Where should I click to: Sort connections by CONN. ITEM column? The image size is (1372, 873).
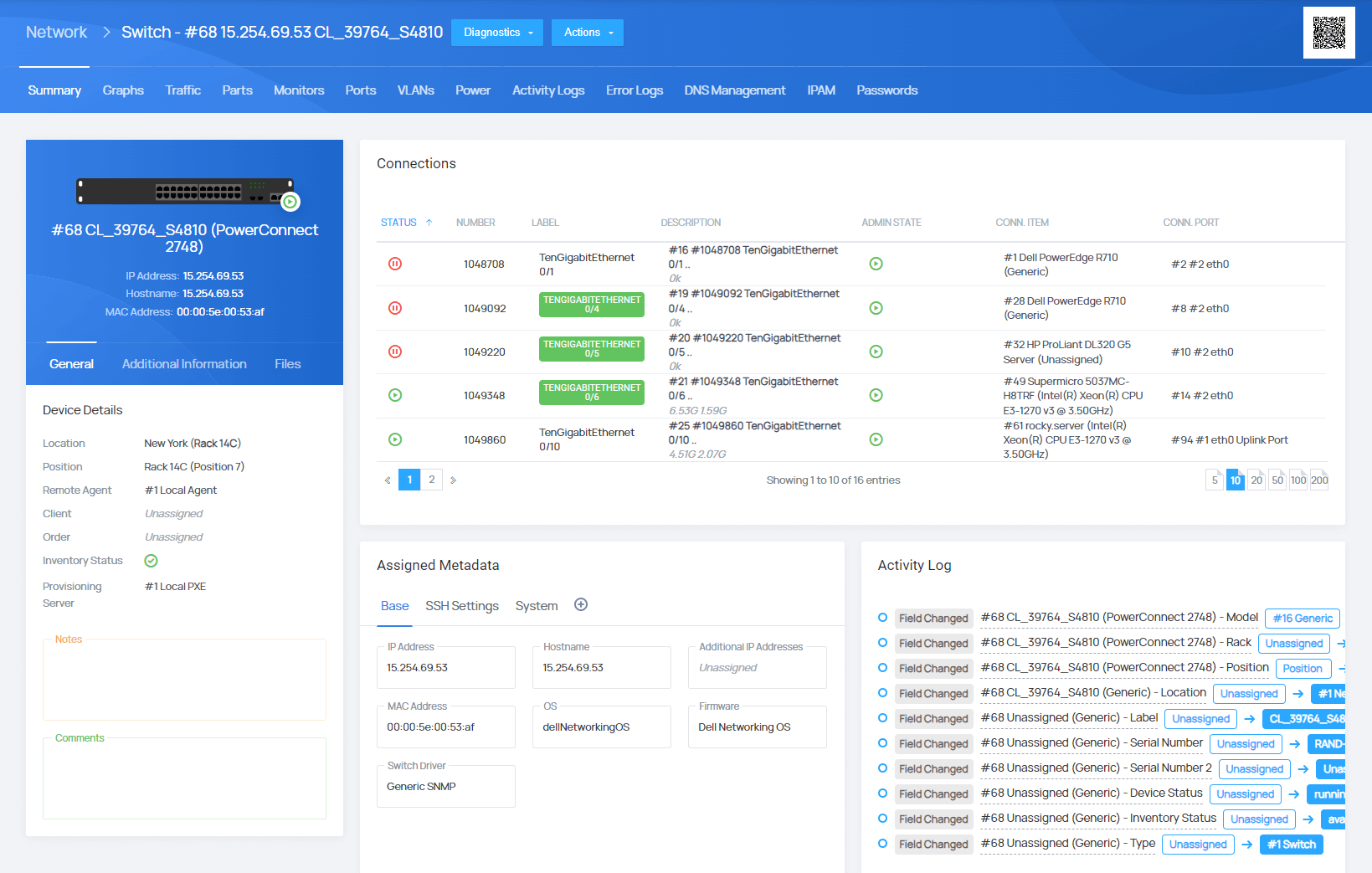[x=1022, y=223]
